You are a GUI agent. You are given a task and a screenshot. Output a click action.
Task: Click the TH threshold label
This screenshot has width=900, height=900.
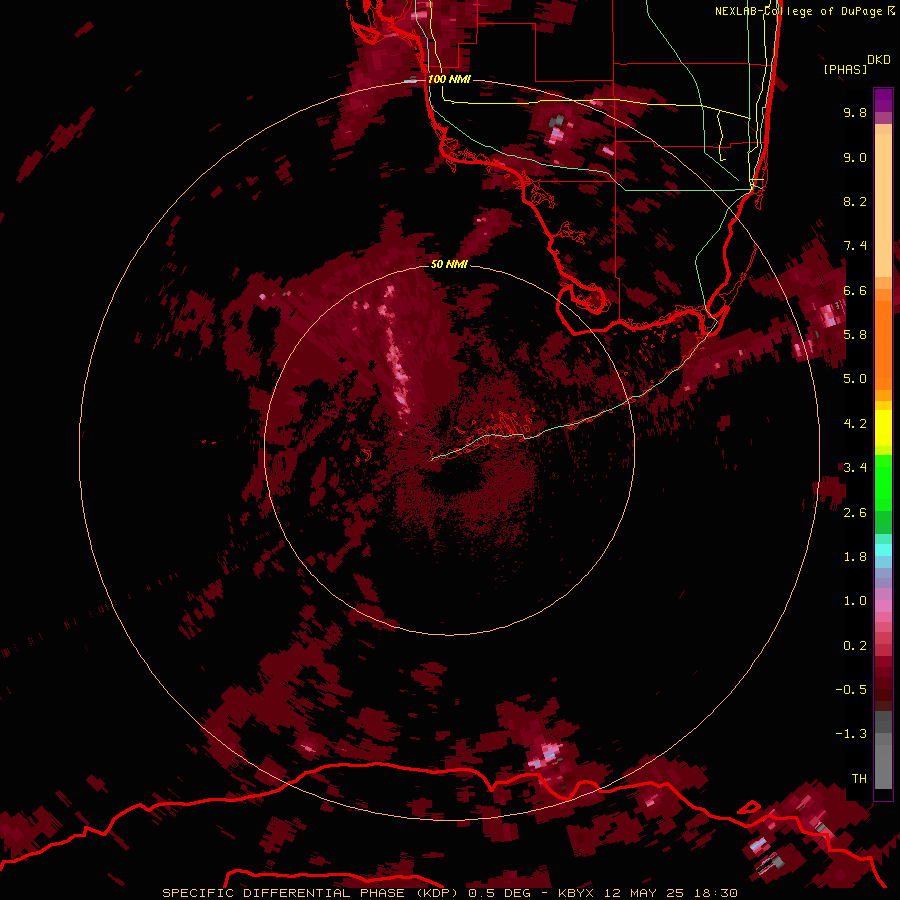tap(859, 779)
